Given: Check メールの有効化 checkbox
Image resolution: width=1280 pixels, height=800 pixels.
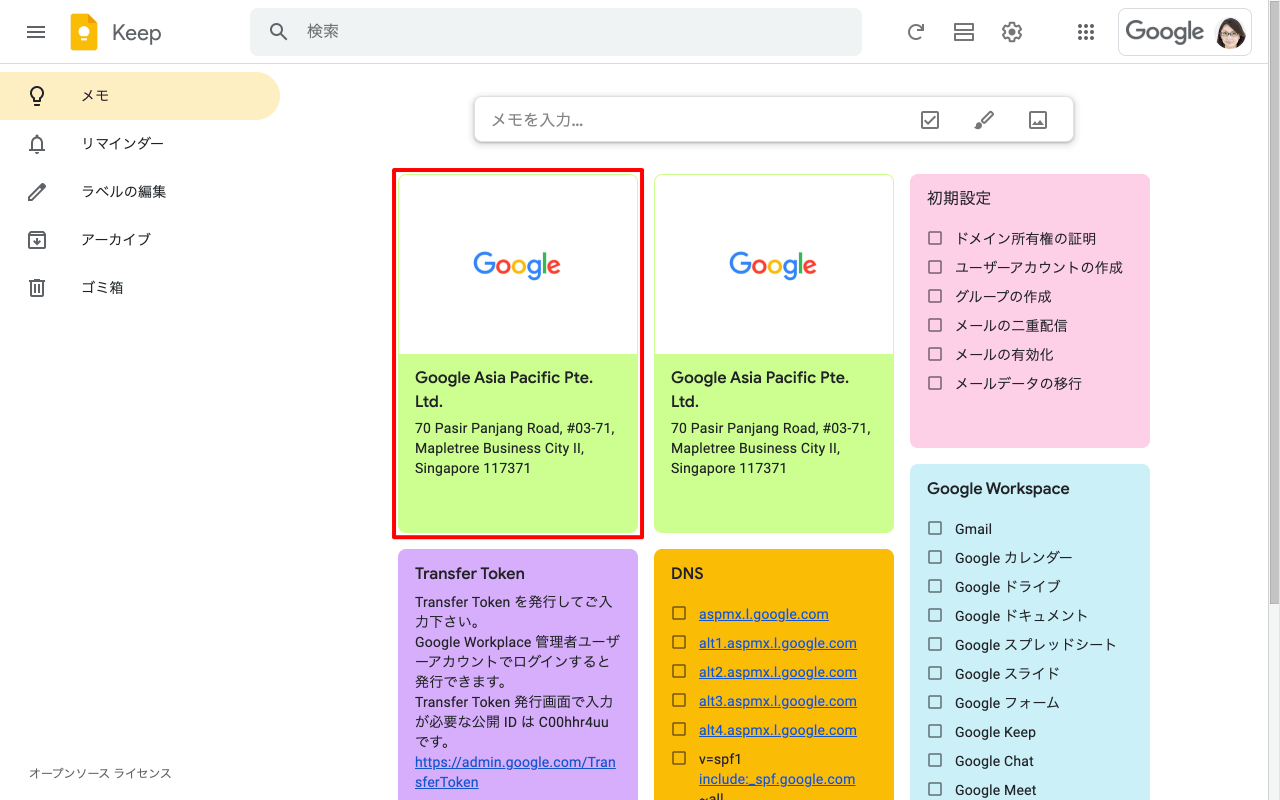Looking at the screenshot, I should click(935, 354).
